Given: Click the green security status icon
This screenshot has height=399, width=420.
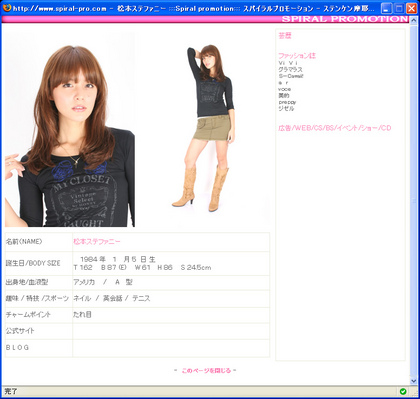Looking at the screenshot, I should pyautogui.click(x=403, y=391).
